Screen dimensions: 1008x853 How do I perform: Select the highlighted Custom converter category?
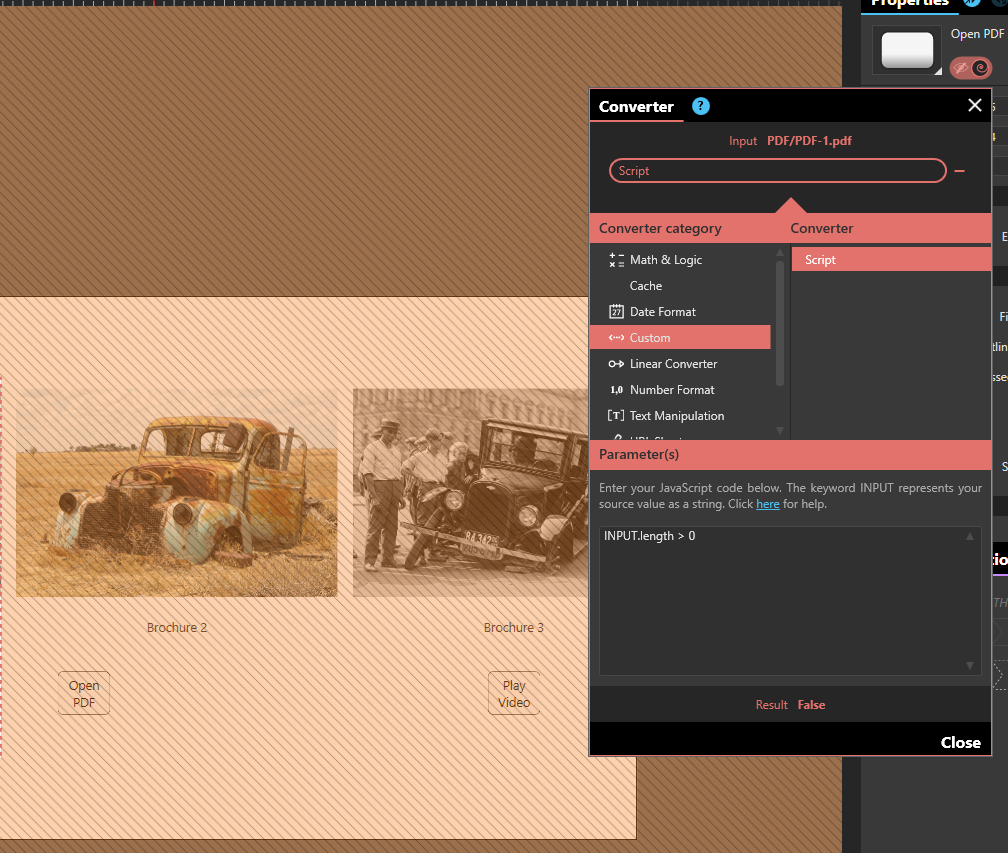680,337
